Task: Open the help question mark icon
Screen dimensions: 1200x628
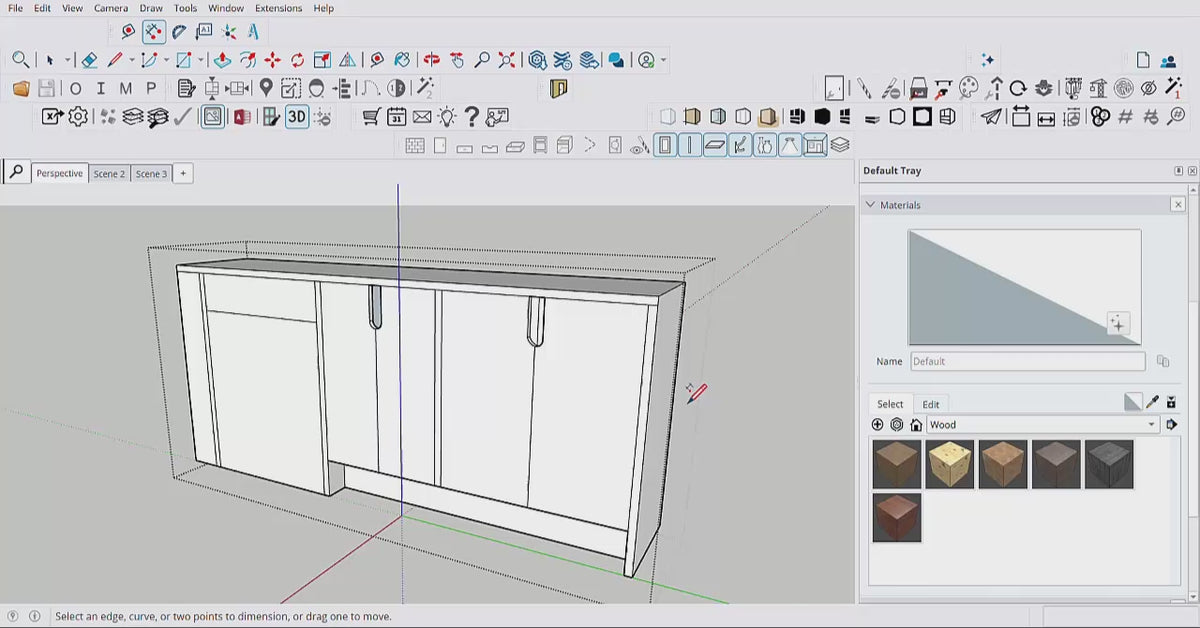Action: pyautogui.click(x=471, y=117)
